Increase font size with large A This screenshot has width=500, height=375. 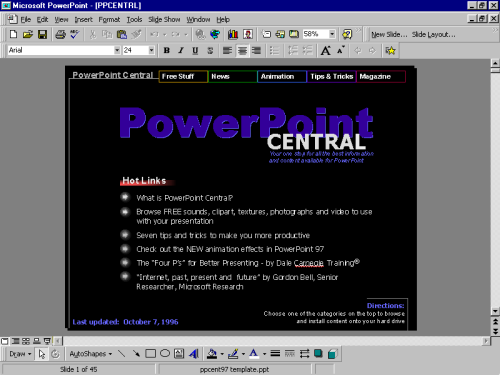[326, 50]
